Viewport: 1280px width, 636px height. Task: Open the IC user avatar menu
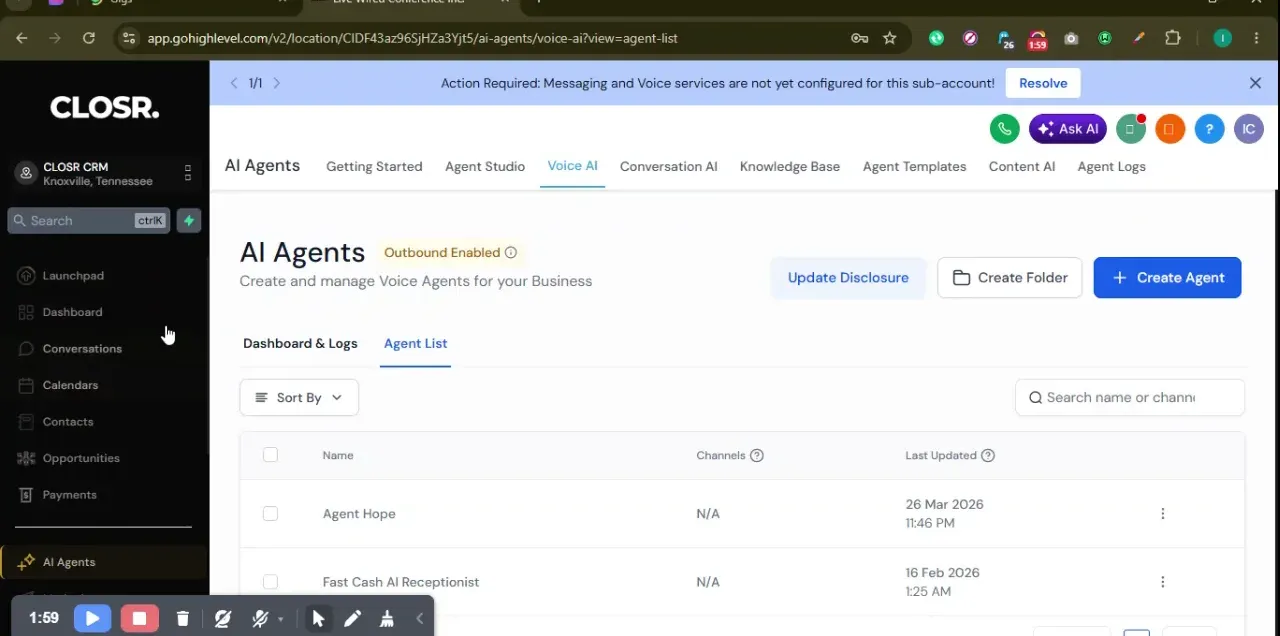[1249, 129]
